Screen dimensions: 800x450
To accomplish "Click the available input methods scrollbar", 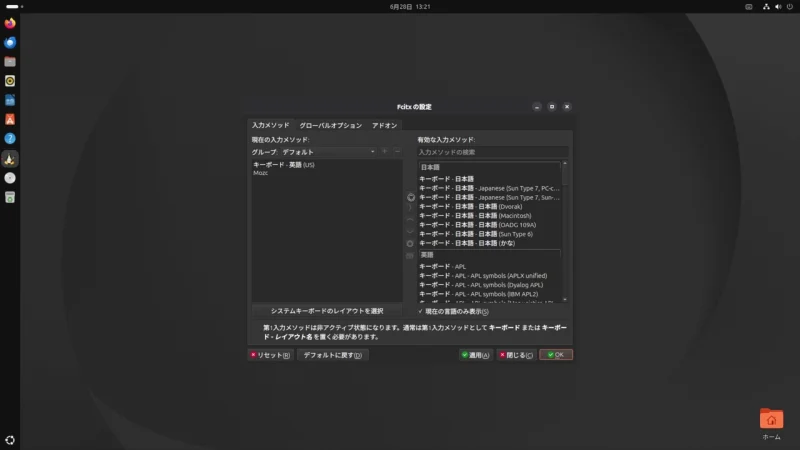I will coord(565,231).
